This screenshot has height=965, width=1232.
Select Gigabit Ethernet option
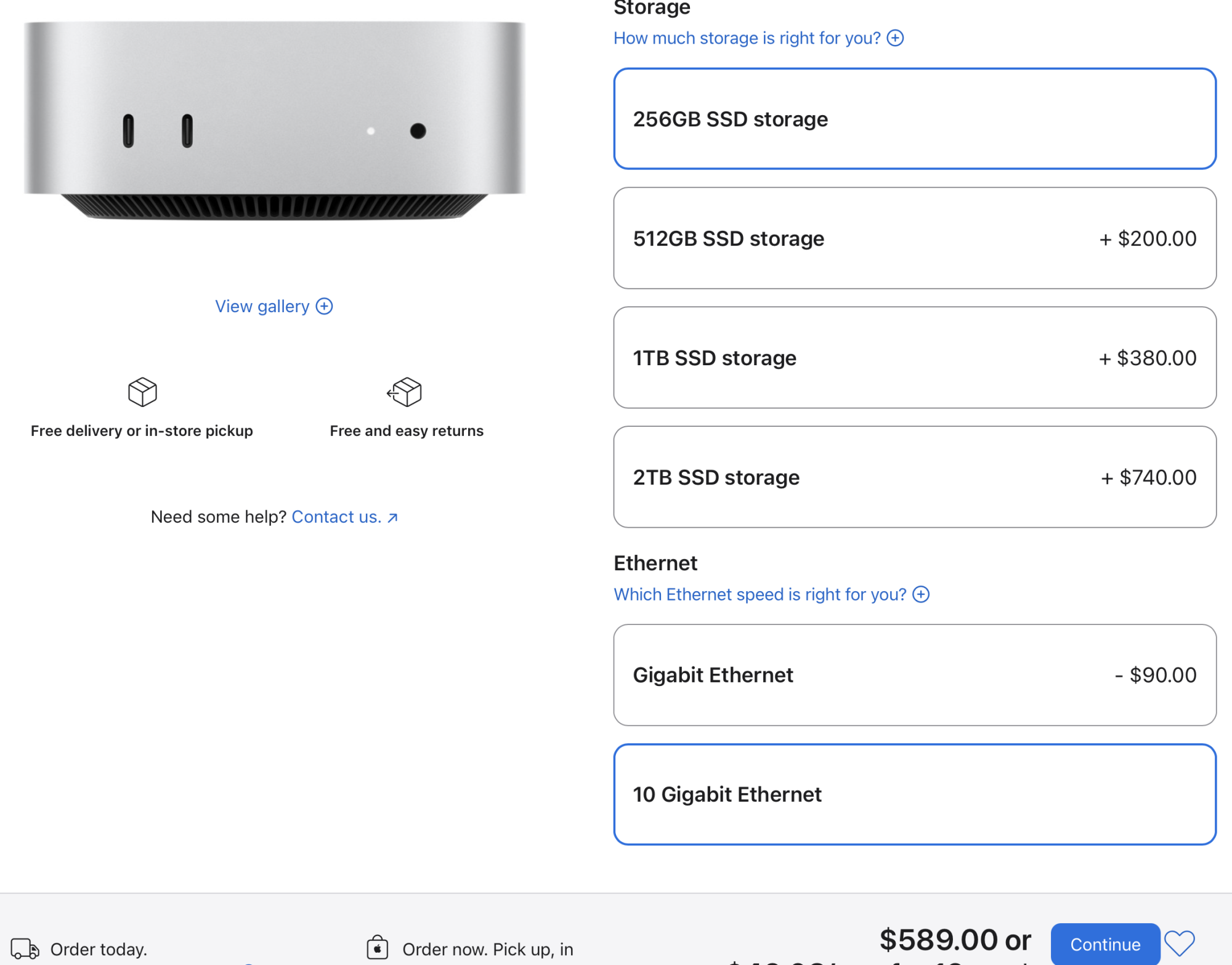[914, 675]
